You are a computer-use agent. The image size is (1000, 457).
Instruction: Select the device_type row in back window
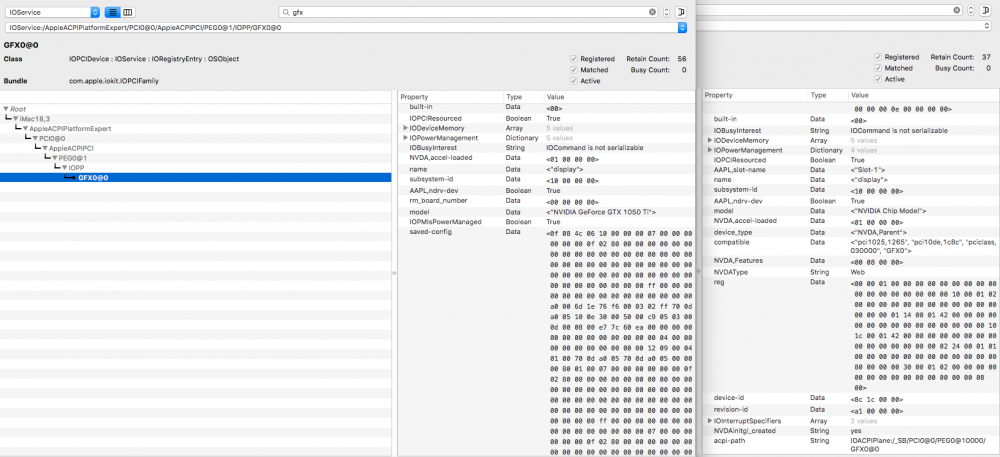click(851, 232)
